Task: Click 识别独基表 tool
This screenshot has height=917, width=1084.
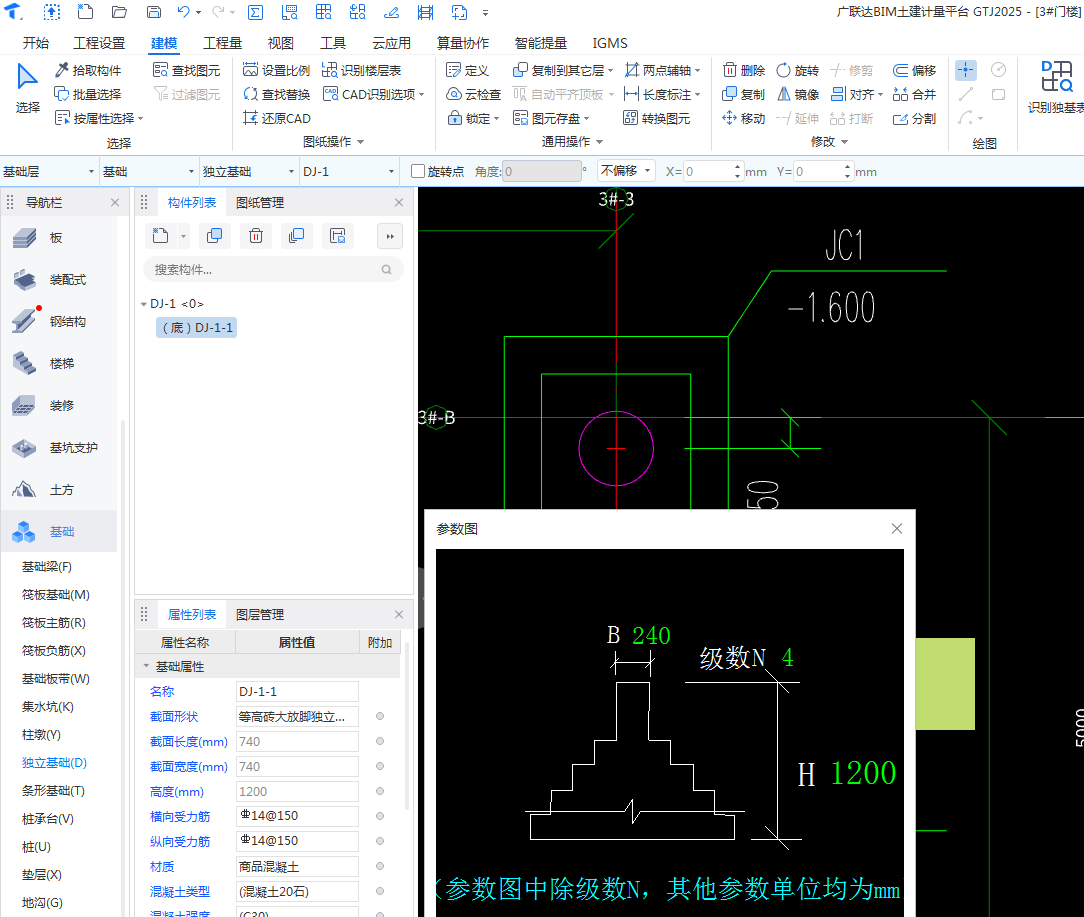Action: pyautogui.click(x=1056, y=87)
